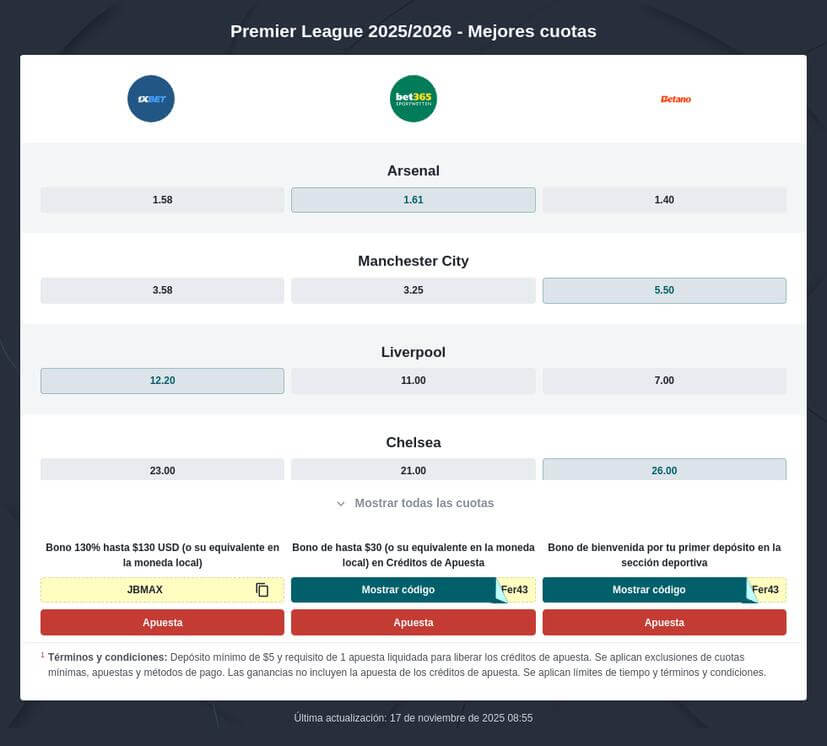Image resolution: width=827 pixels, height=746 pixels.
Task: Copy the JBMAX bonus code
Action: (262, 589)
